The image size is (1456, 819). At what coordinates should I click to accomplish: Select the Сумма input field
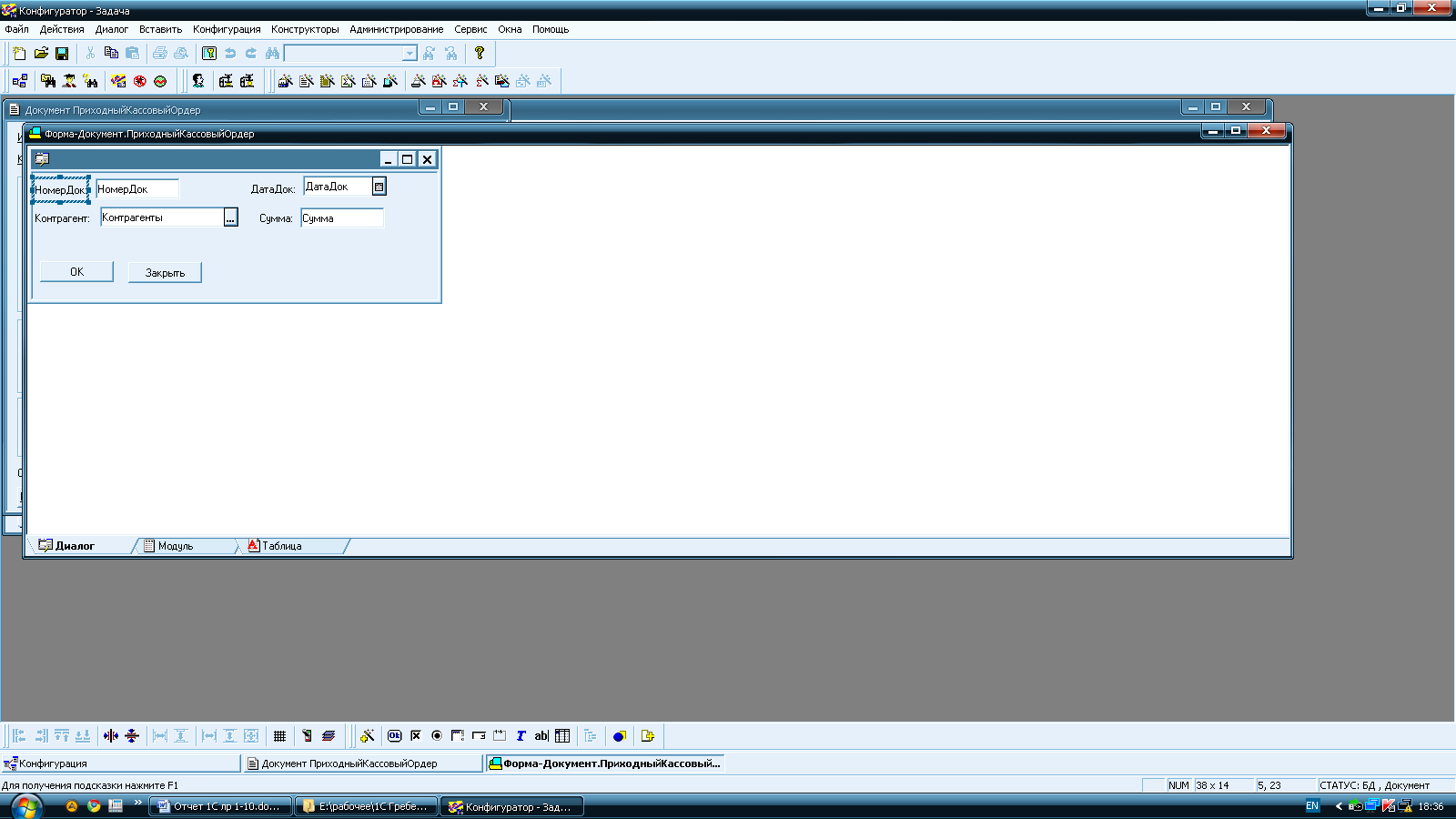coord(342,218)
